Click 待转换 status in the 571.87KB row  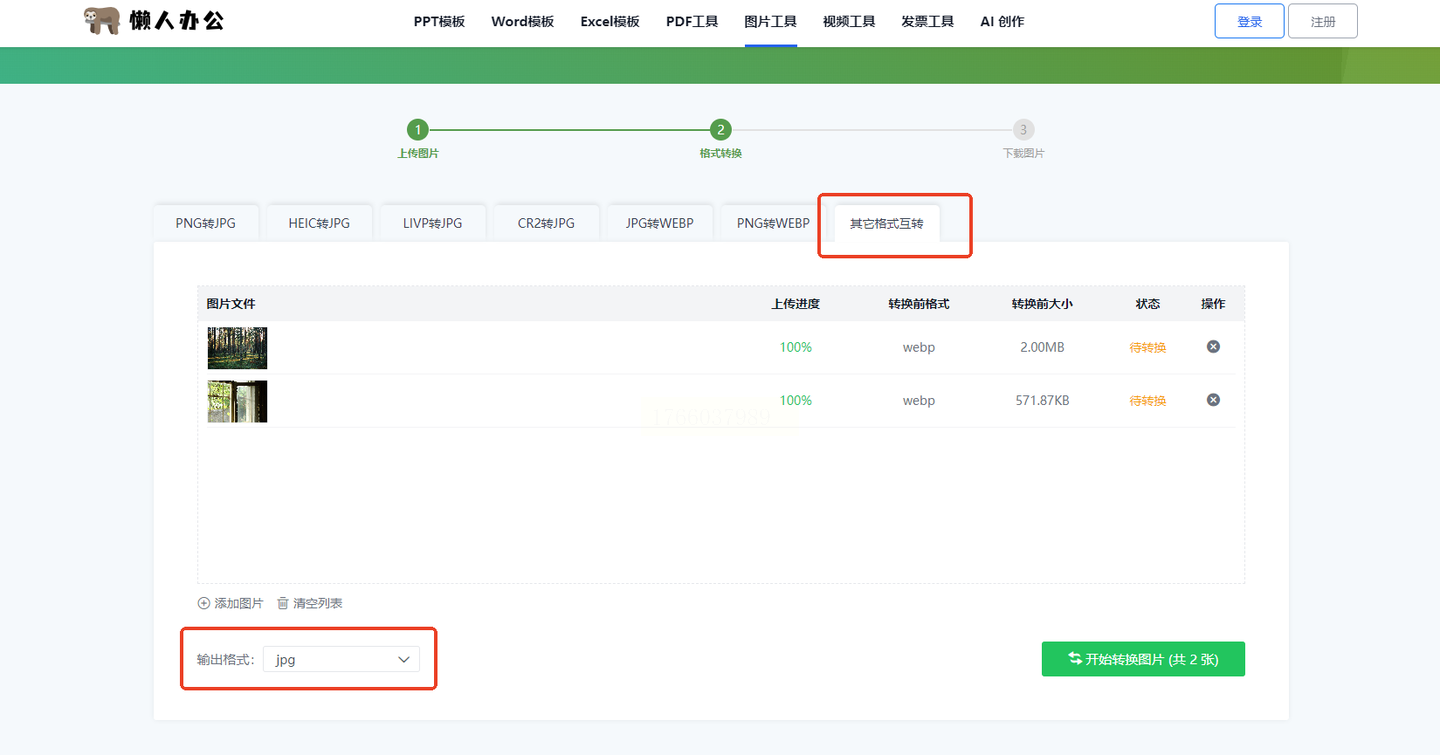(1148, 401)
